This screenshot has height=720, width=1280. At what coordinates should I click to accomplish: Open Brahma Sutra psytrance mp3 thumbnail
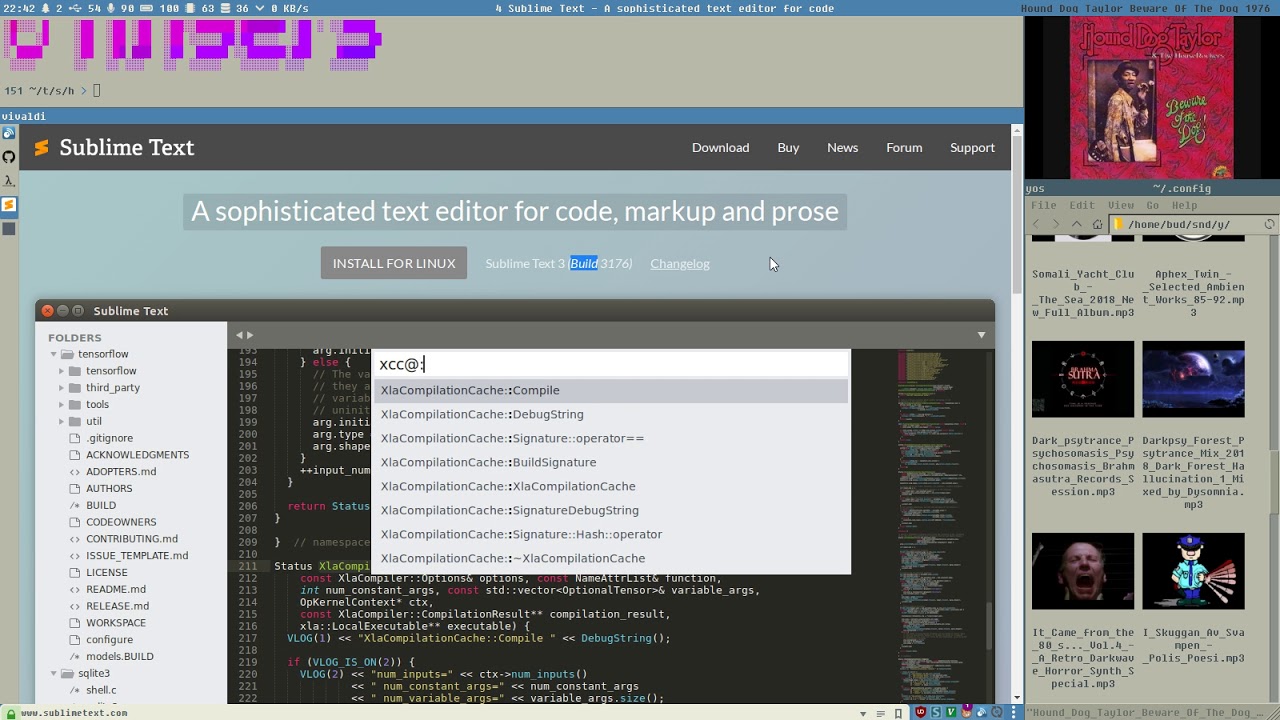pos(1083,379)
